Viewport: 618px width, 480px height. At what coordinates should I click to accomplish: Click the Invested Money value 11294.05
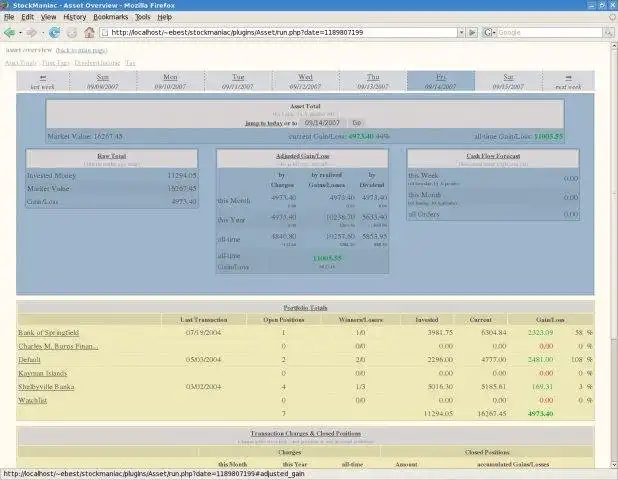(182, 176)
